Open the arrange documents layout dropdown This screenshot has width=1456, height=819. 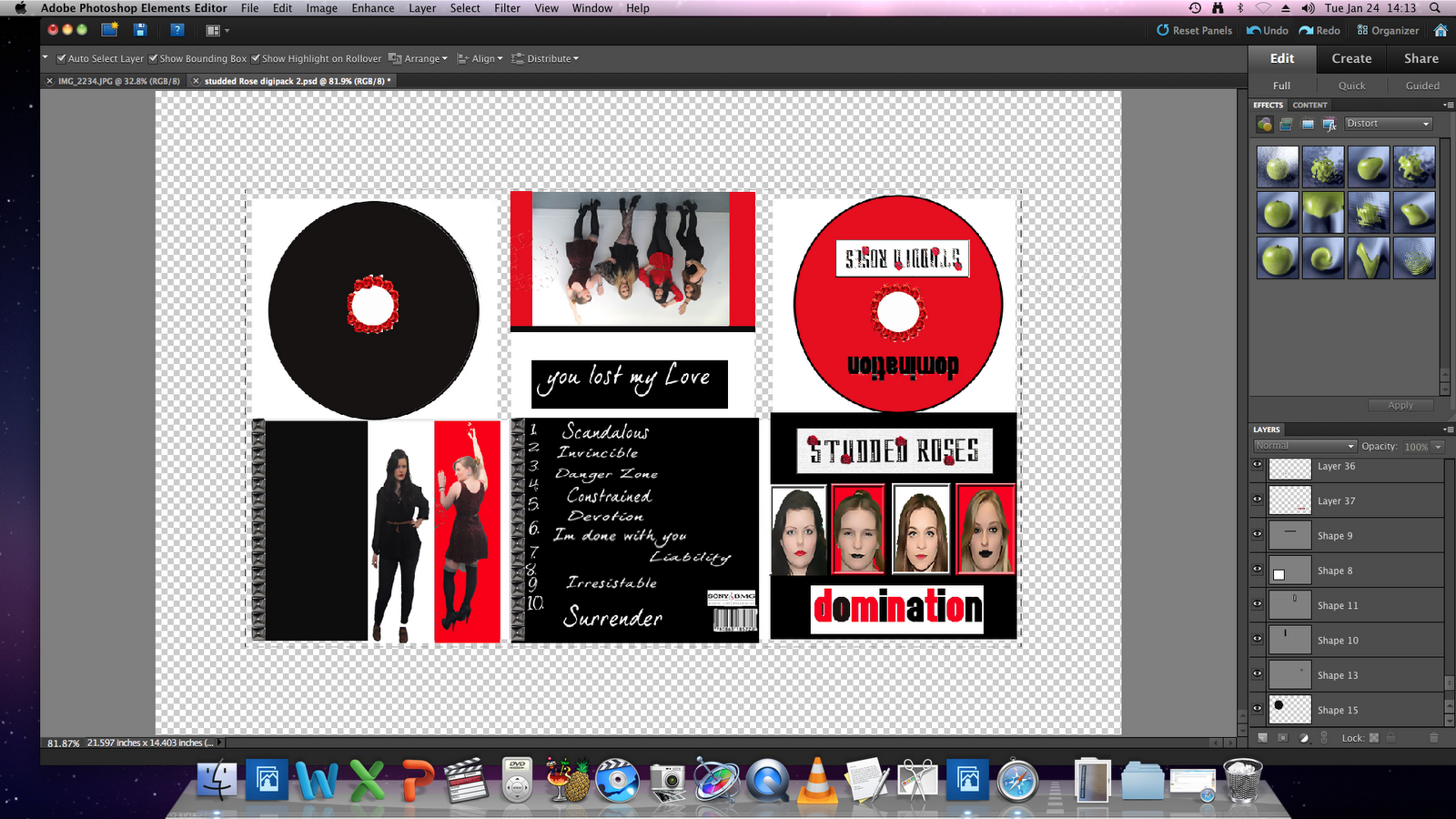(217, 31)
